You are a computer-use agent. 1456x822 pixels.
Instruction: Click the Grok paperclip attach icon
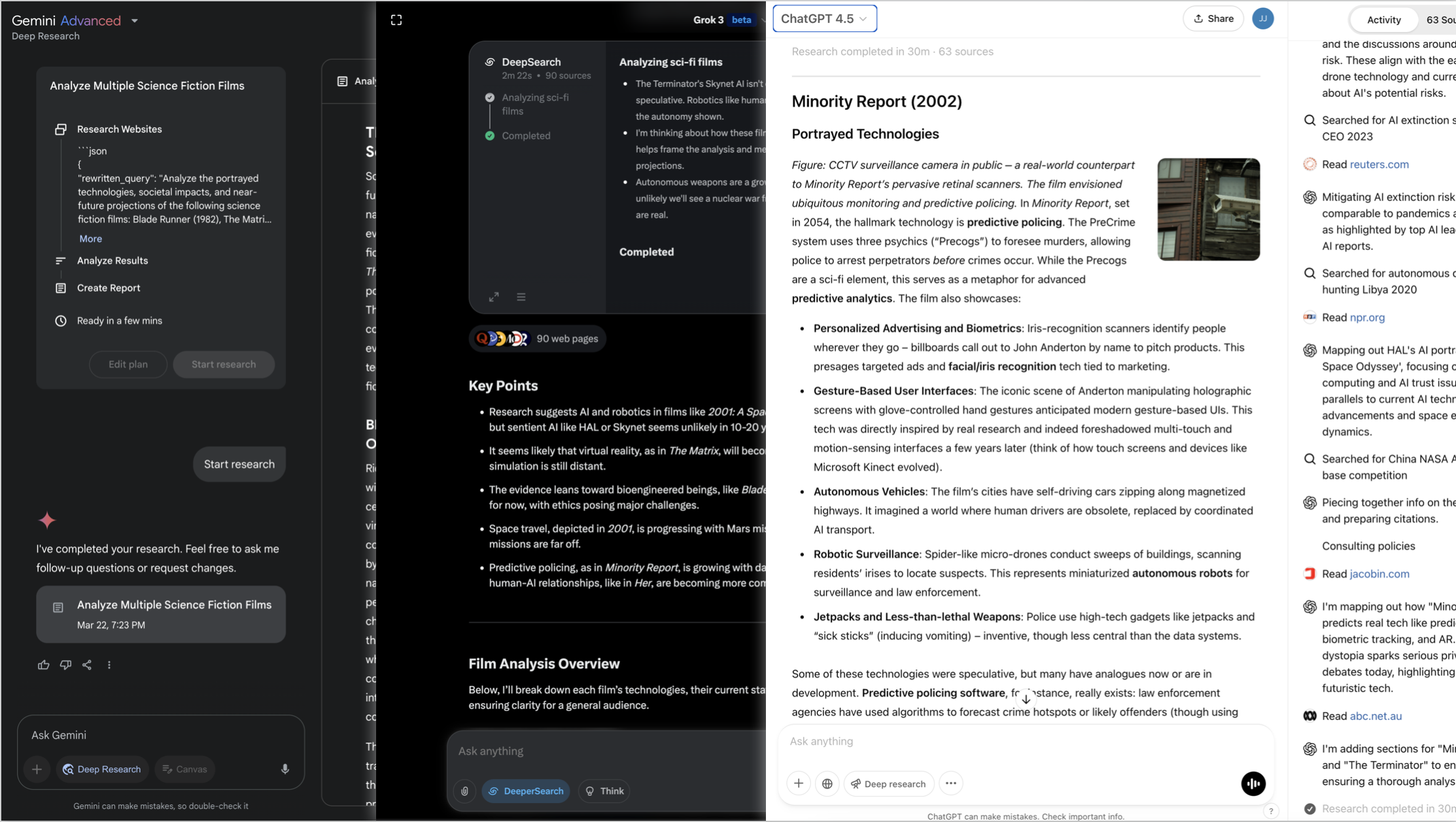(x=464, y=791)
